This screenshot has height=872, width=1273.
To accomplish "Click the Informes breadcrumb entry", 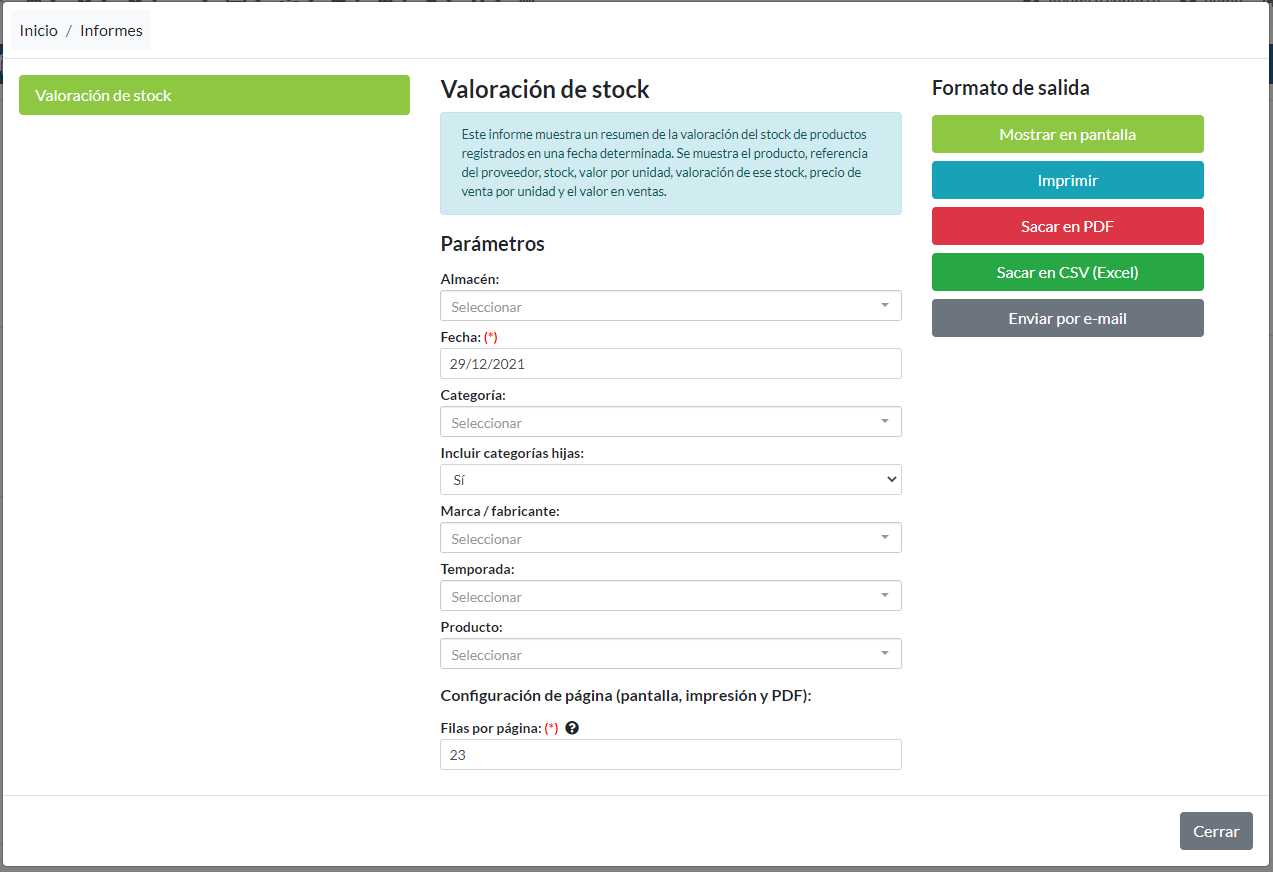I will pyautogui.click(x=111, y=30).
